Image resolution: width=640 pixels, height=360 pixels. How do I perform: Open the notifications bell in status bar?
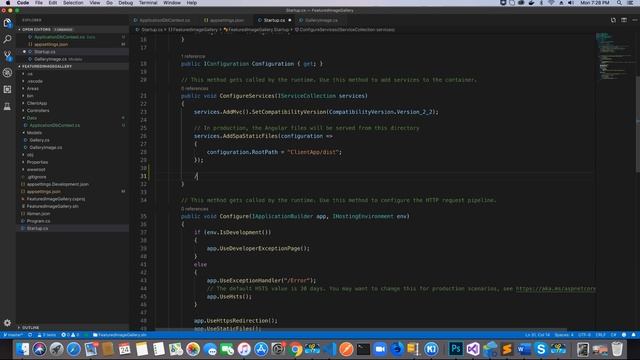coord(634,335)
